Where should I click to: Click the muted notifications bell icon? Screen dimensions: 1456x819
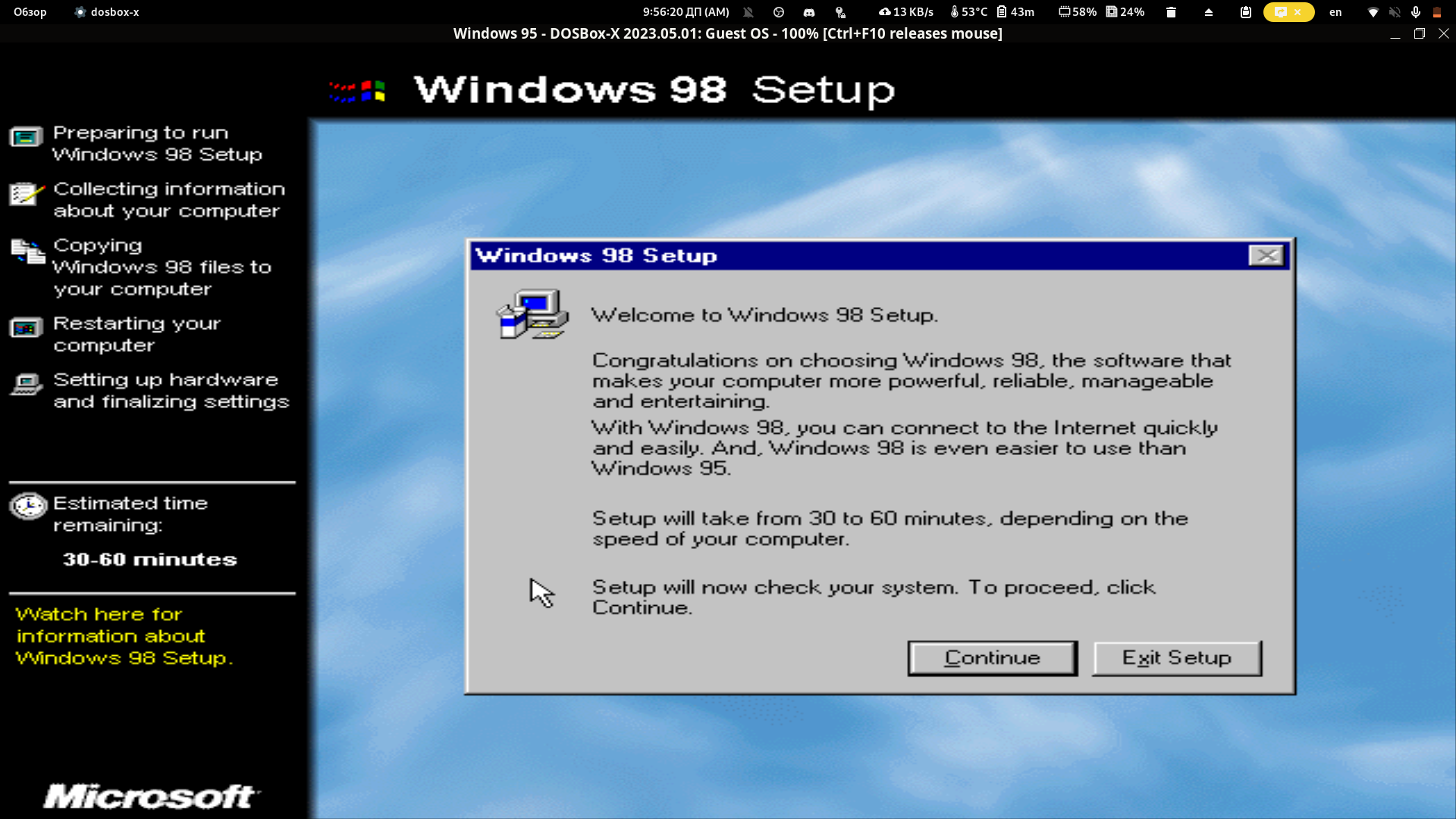[x=748, y=12]
